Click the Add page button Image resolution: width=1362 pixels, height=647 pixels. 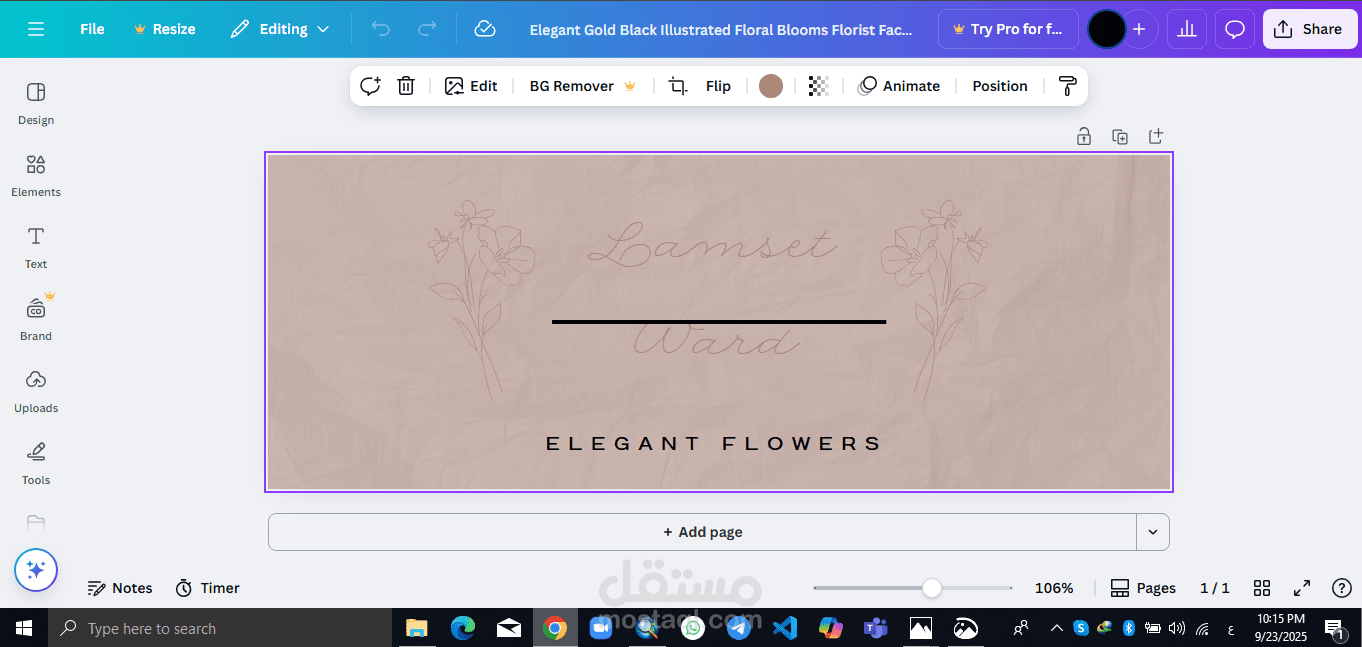pos(703,532)
